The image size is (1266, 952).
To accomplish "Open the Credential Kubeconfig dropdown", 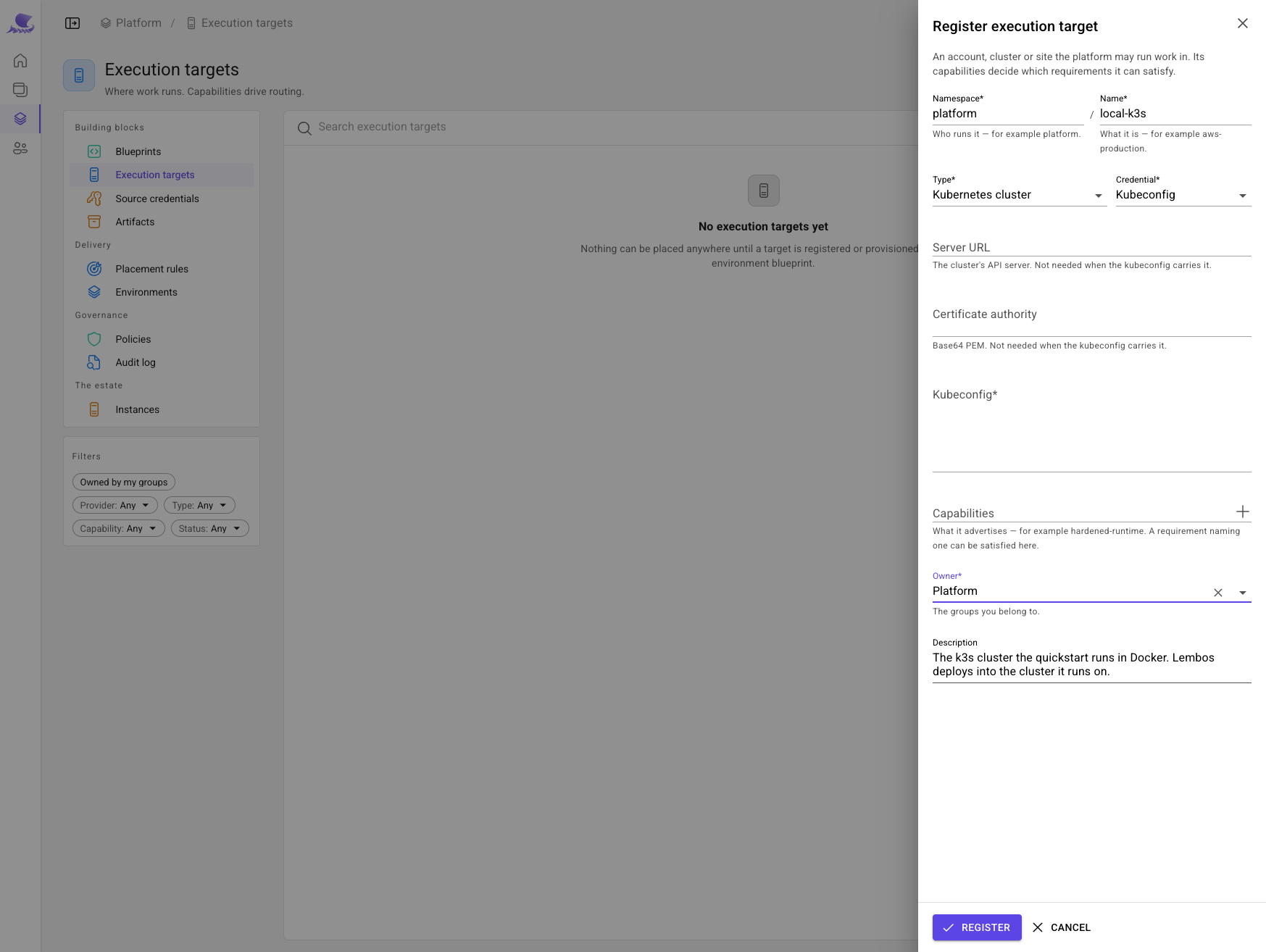I will coord(1183,195).
